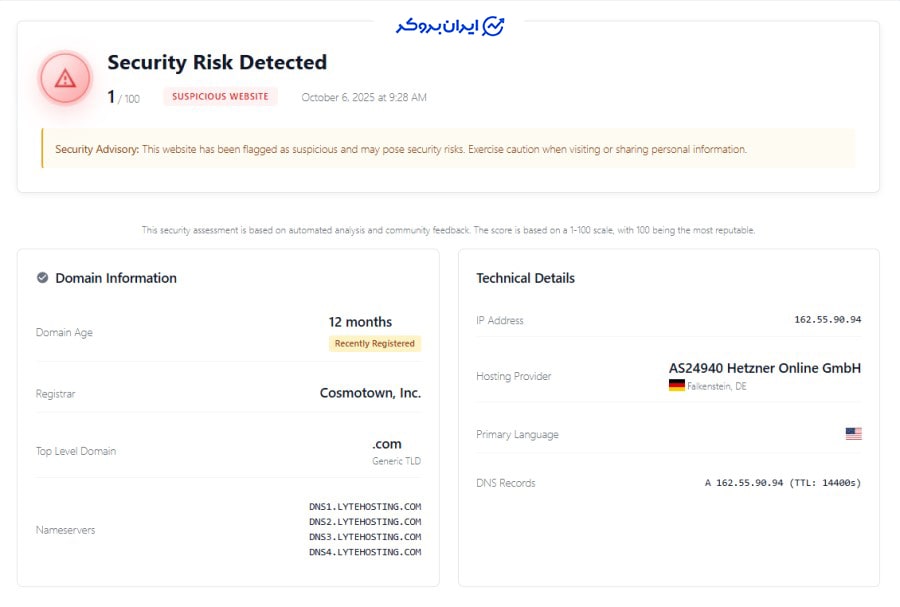Click the 1/100 security score
The height and width of the screenshot is (607, 900).
[x=122, y=96]
